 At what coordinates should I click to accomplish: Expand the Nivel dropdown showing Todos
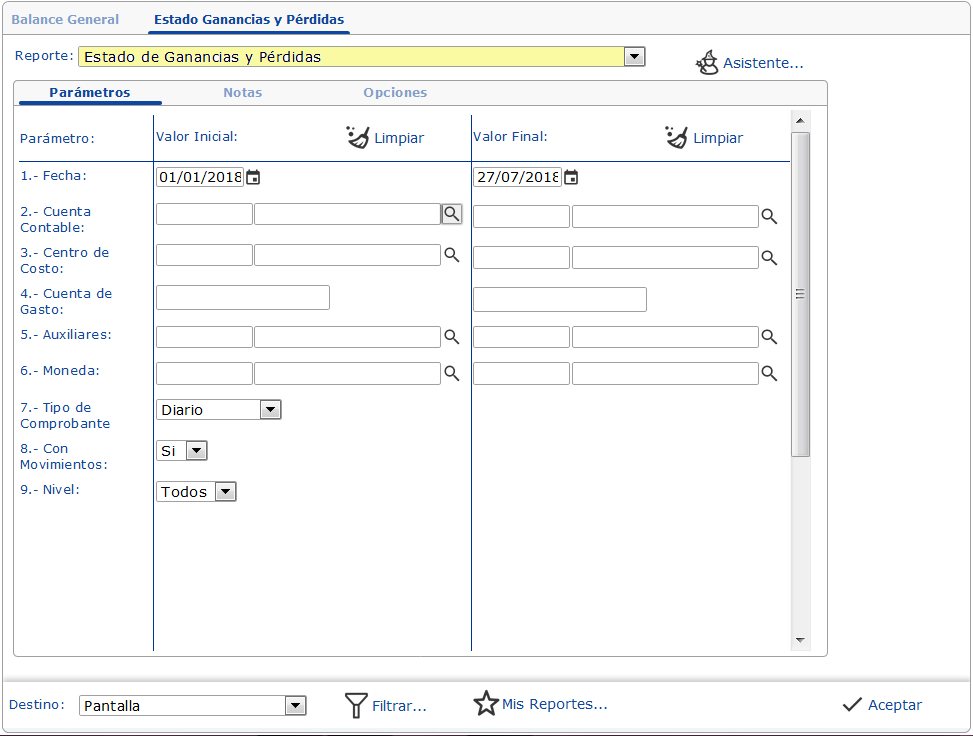pyautogui.click(x=225, y=491)
